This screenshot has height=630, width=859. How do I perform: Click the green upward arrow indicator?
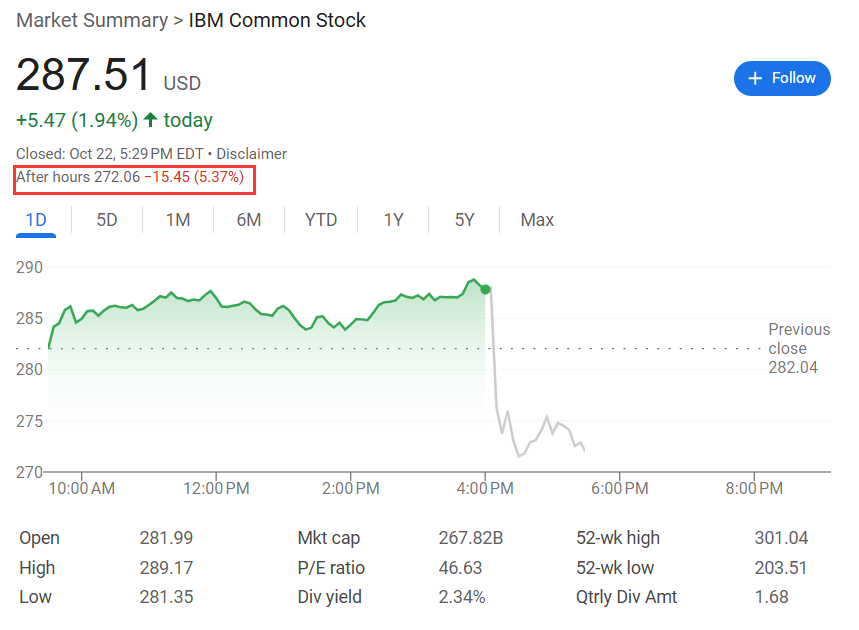click(x=150, y=120)
